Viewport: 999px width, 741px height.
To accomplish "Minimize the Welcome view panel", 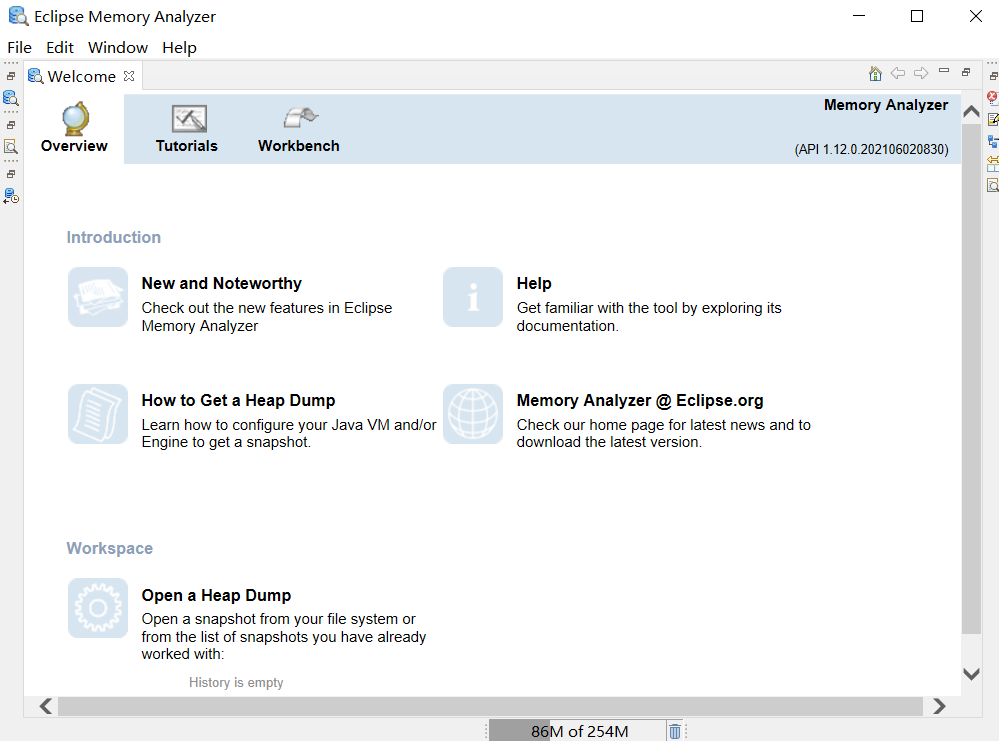I will tap(944, 72).
